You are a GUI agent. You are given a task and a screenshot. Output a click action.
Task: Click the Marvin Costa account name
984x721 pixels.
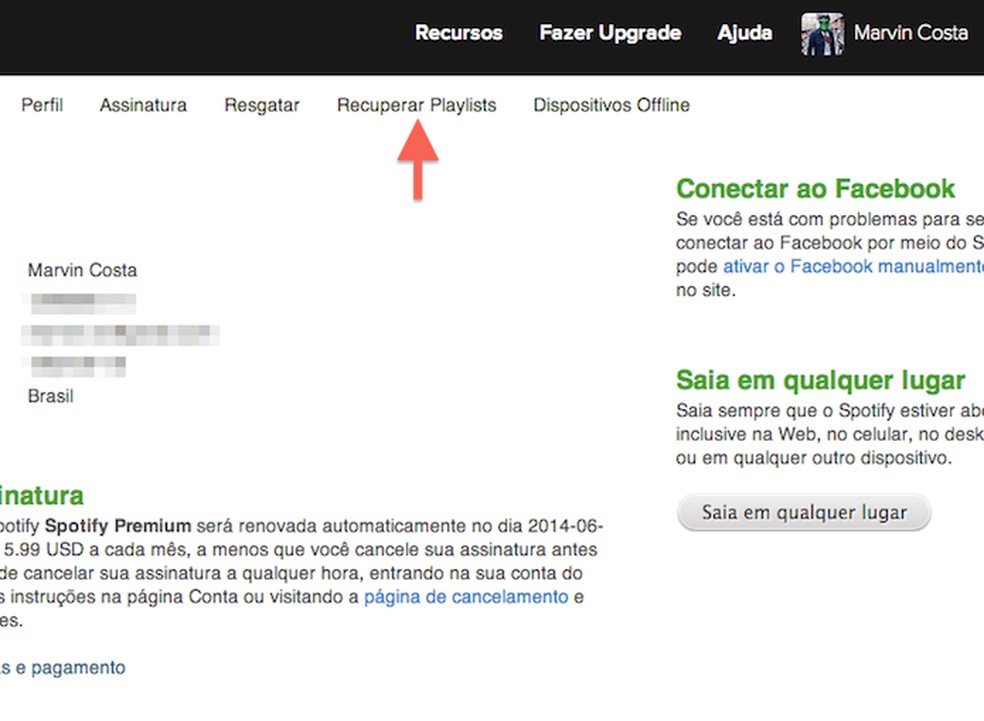tap(911, 33)
